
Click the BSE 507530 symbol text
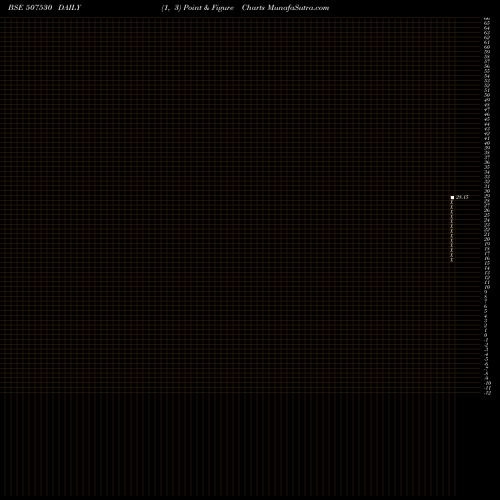pyautogui.click(x=30, y=8)
